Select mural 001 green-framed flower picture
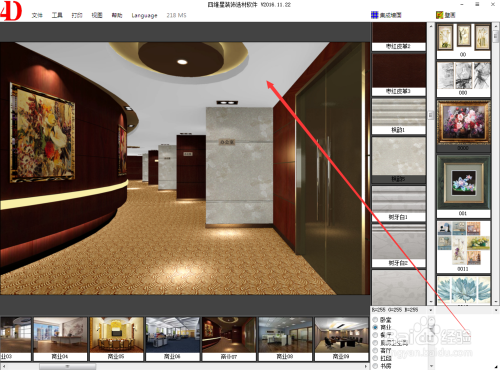500x370 pixels. click(463, 186)
